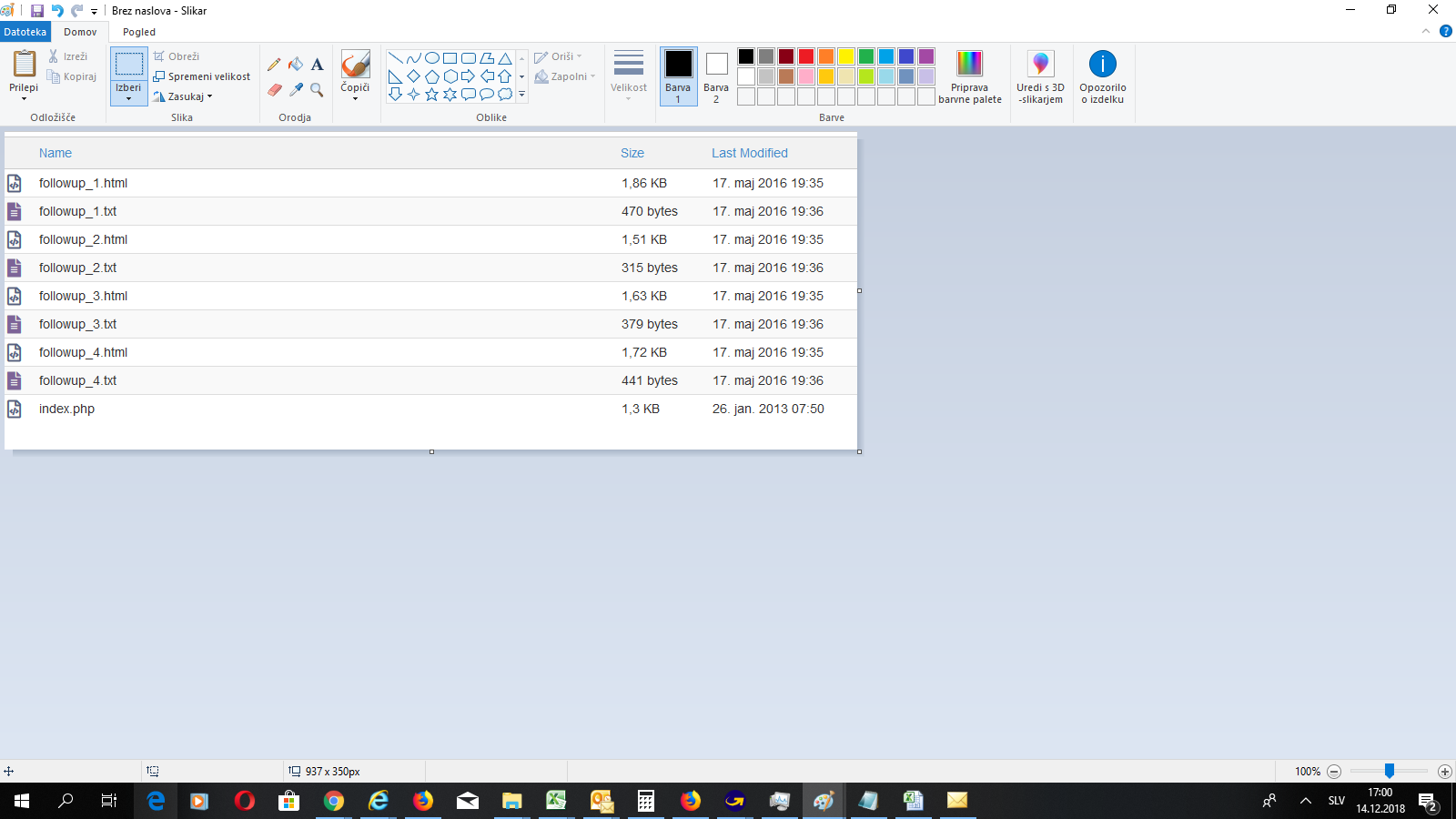Pick the purple color swatch

tap(926, 56)
